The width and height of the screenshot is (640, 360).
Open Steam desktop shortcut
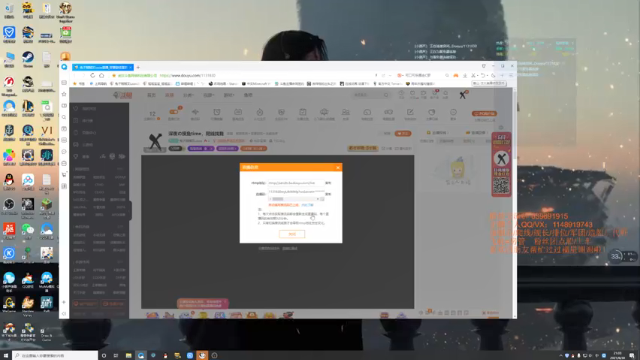tap(28, 59)
